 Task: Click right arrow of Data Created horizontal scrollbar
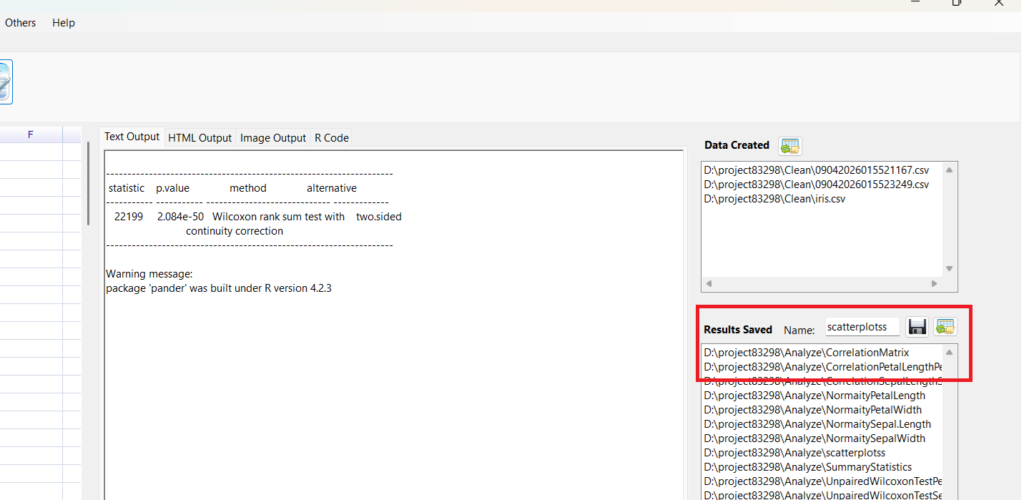(x=949, y=284)
